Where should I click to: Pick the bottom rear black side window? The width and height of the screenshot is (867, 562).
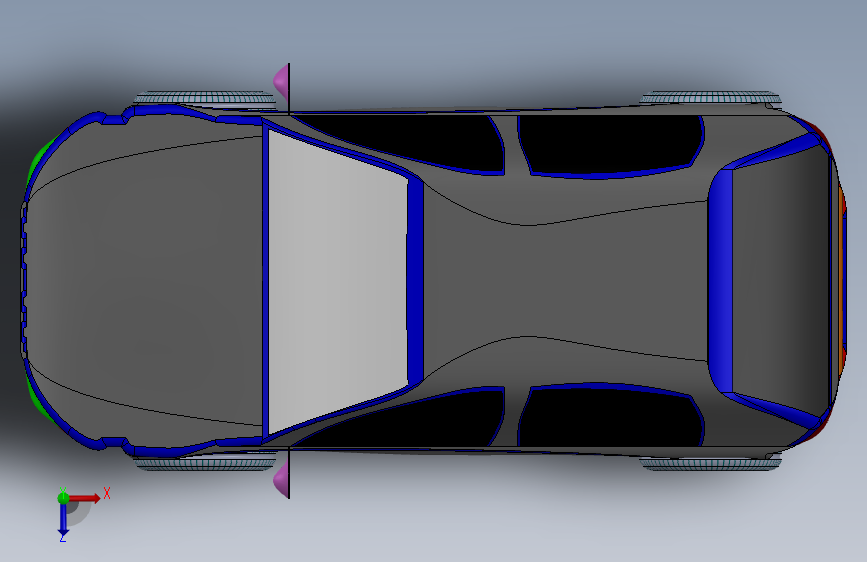click(610, 416)
